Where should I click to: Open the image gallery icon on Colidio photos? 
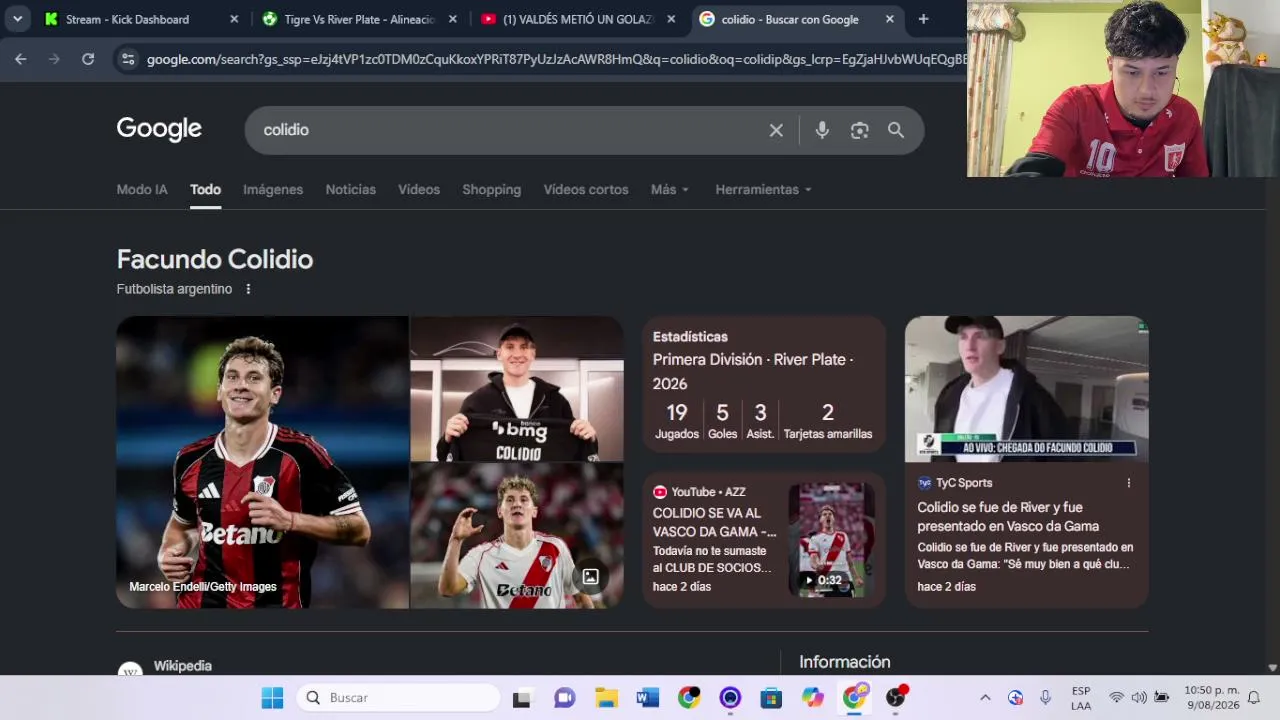(591, 577)
